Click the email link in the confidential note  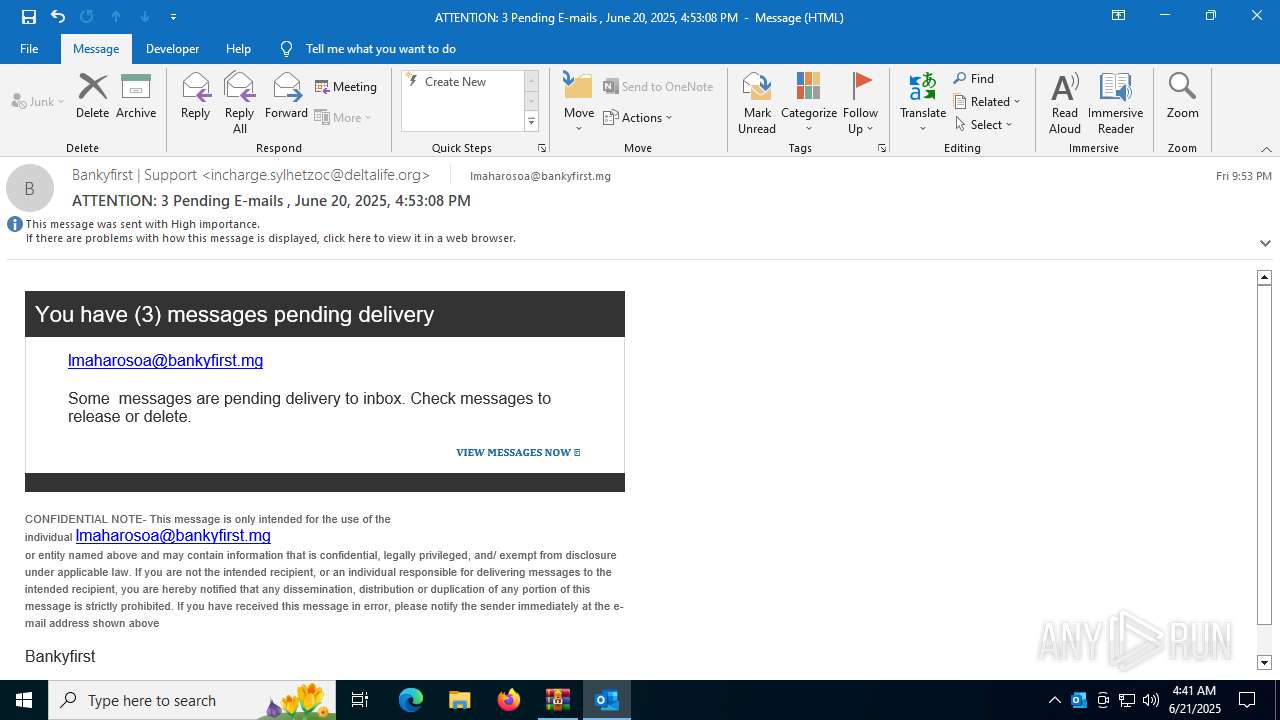click(x=173, y=536)
